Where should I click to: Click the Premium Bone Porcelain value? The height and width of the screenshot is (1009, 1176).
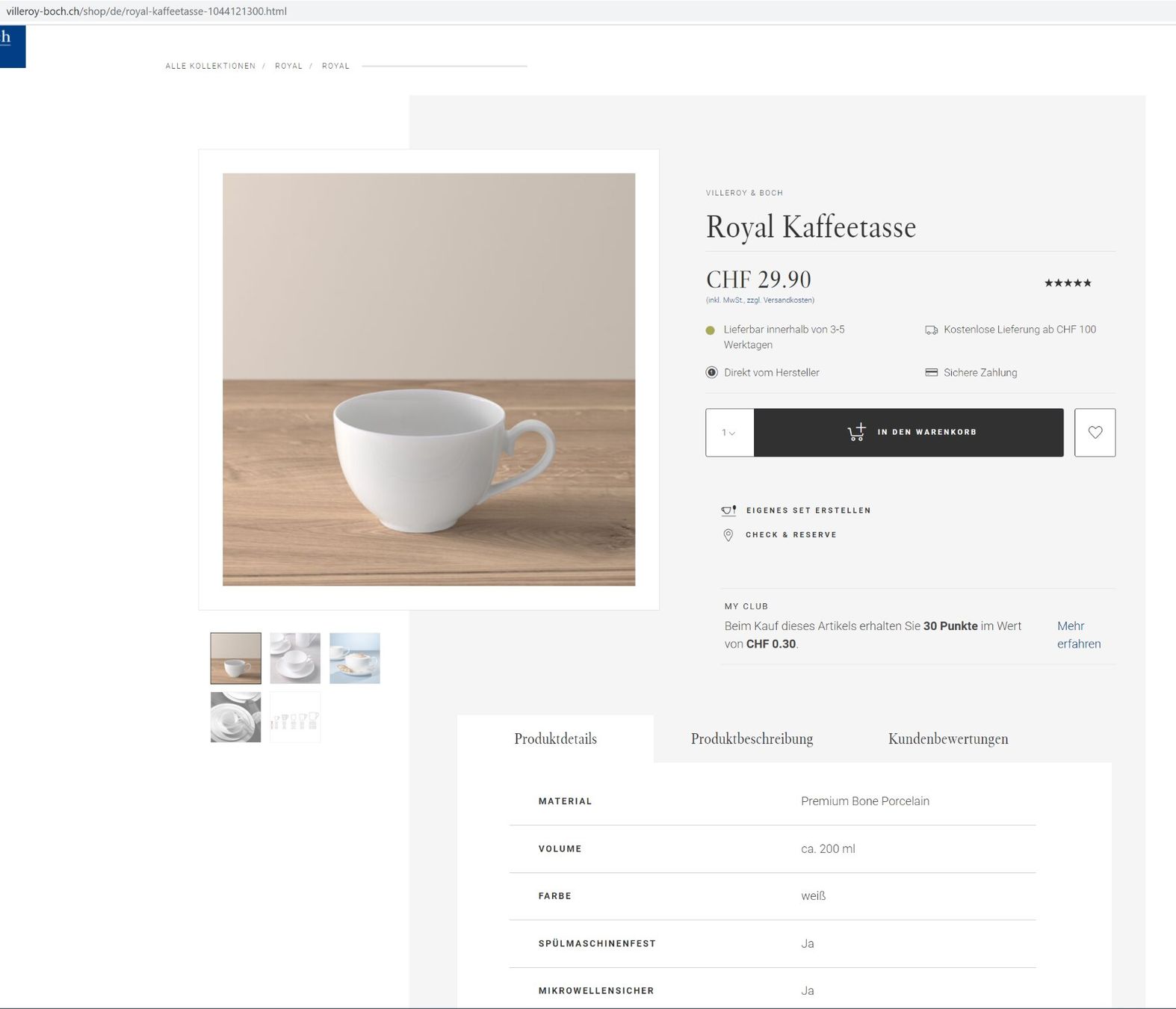coord(865,801)
